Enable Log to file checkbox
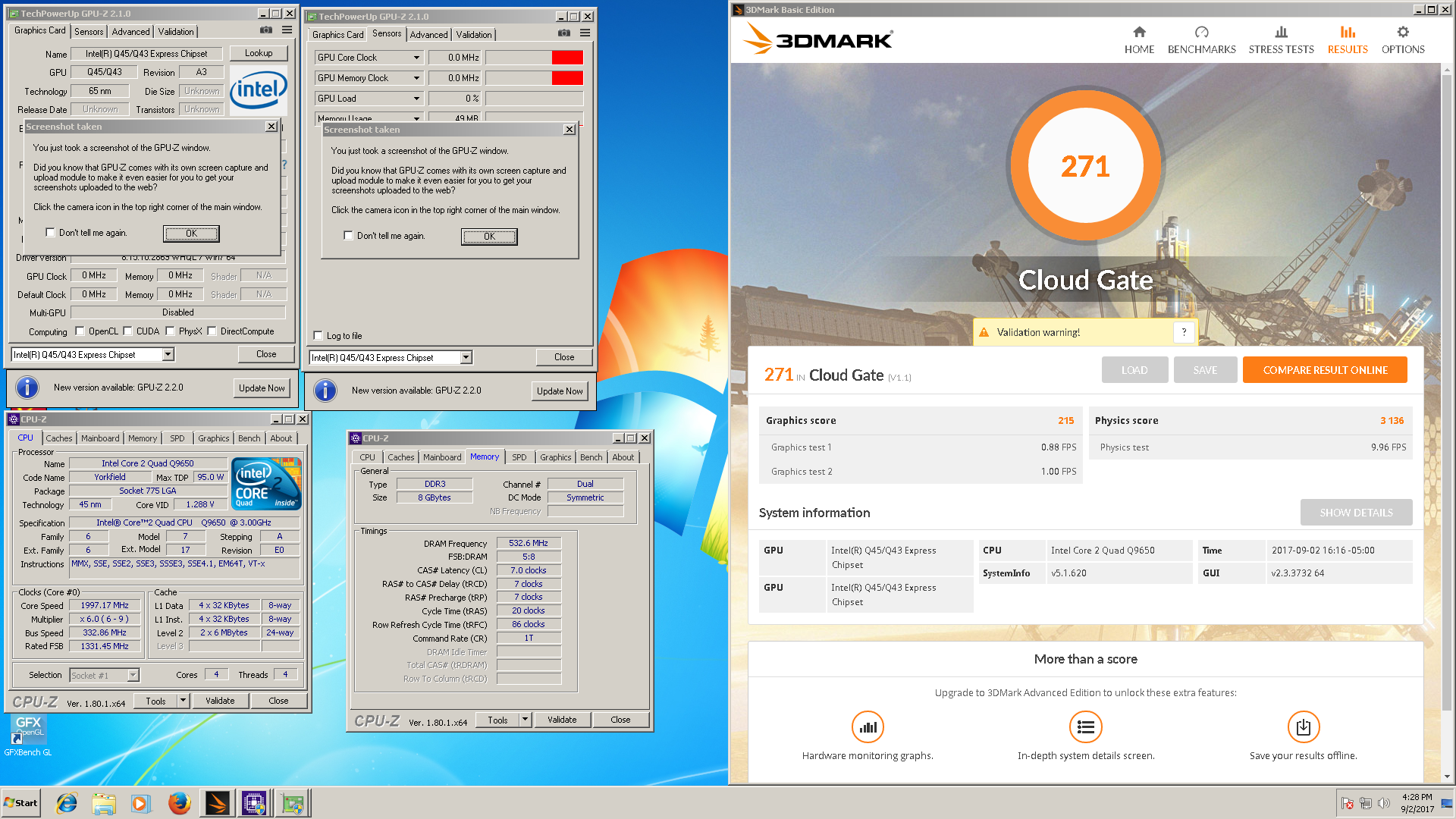Screen dimensions: 1456x819 tap(318, 335)
